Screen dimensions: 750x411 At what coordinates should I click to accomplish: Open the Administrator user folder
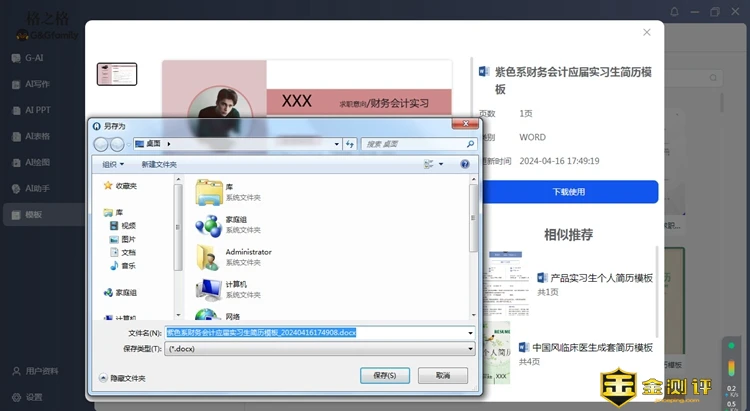tap(209, 256)
